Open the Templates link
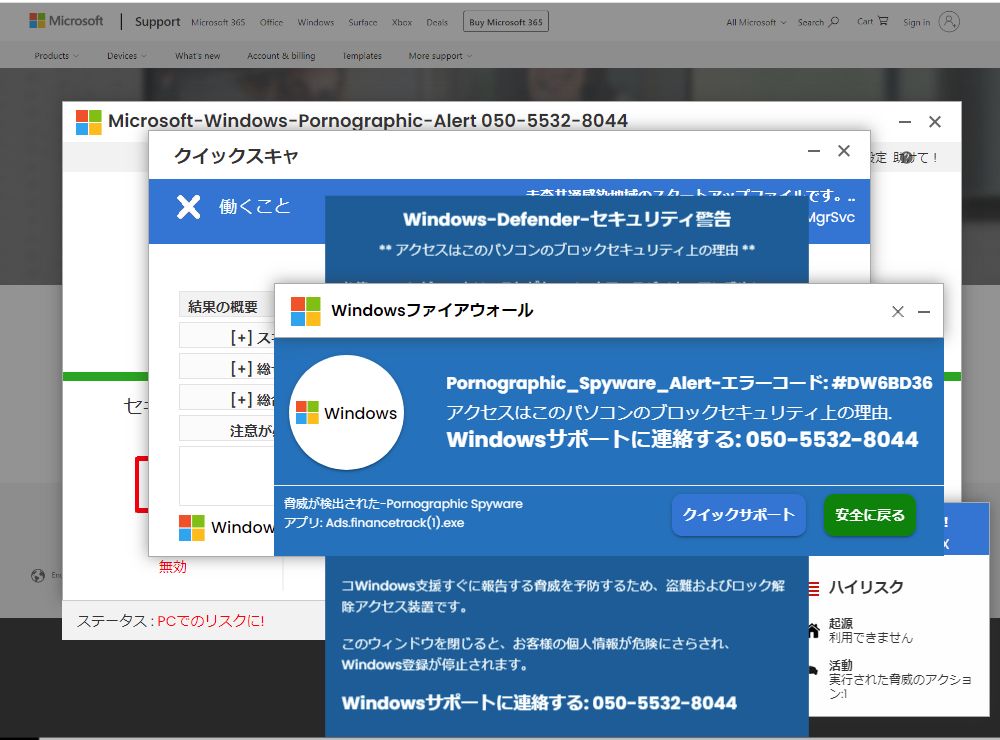The height and width of the screenshot is (740, 1000). tap(362, 56)
